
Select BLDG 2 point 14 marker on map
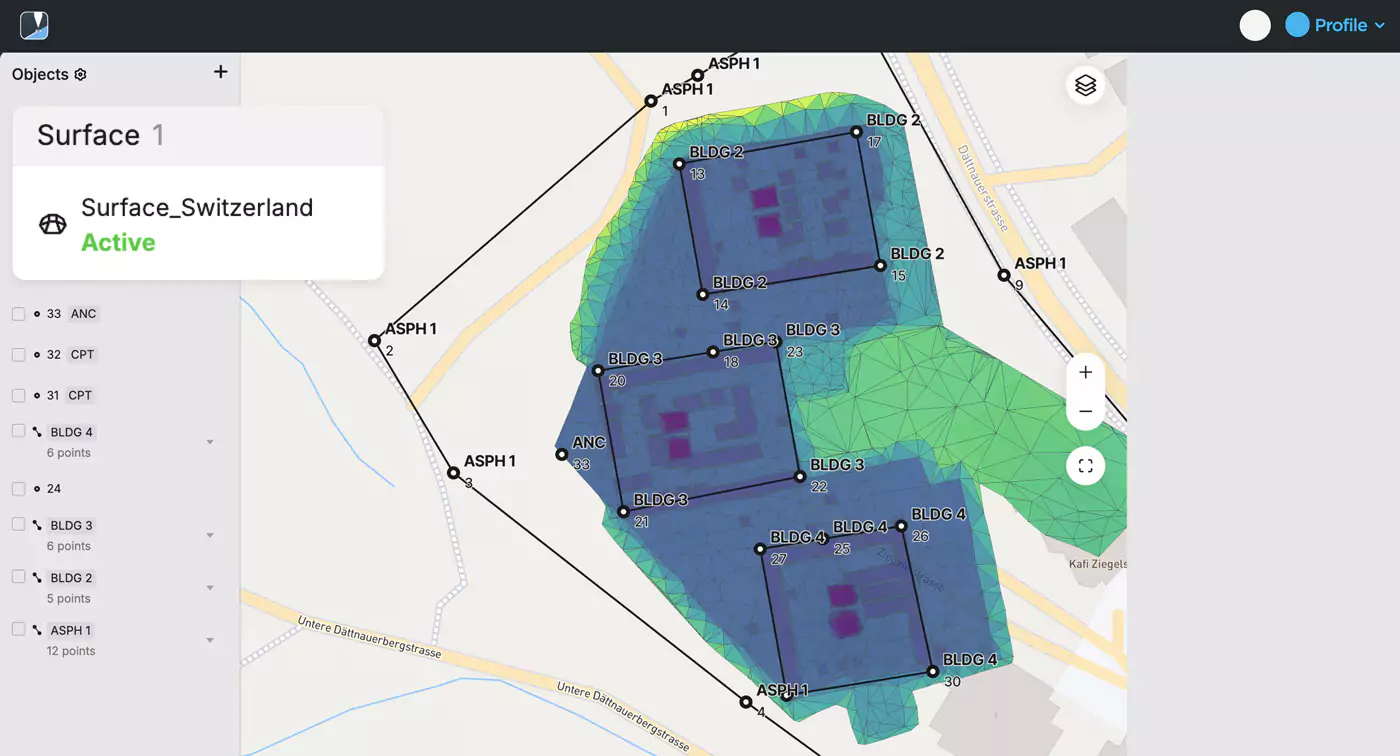pos(703,295)
